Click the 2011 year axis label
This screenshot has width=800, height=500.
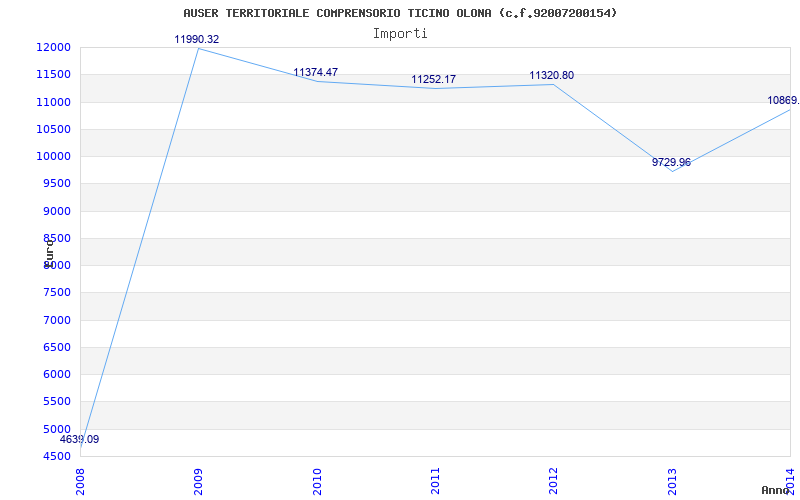(x=435, y=480)
